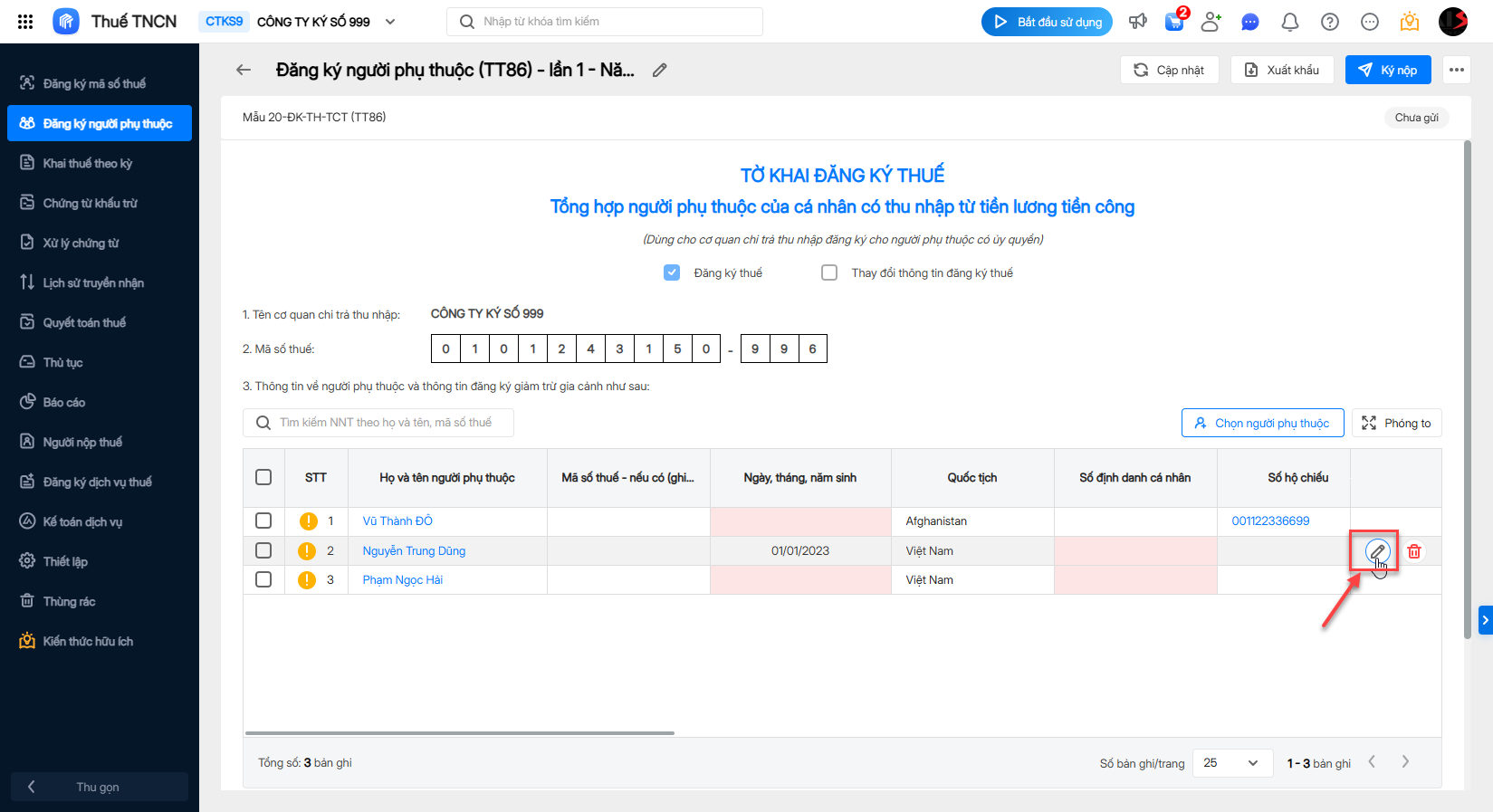The height and width of the screenshot is (812, 1493).
Task: Open the apps grid launcher
Action: (25, 22)
